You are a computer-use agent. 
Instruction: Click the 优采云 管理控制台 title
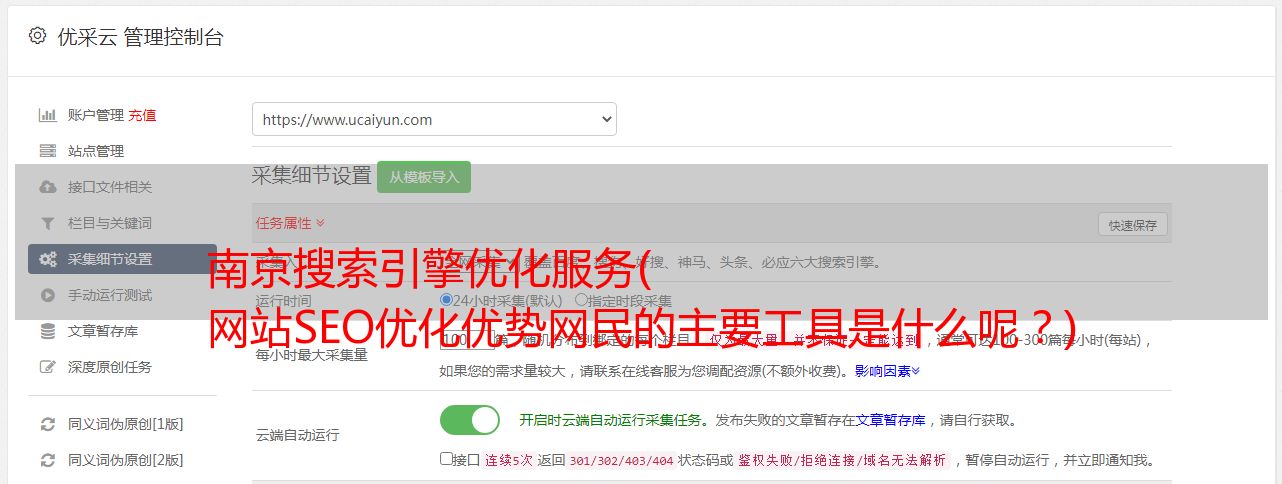[140, 37]
